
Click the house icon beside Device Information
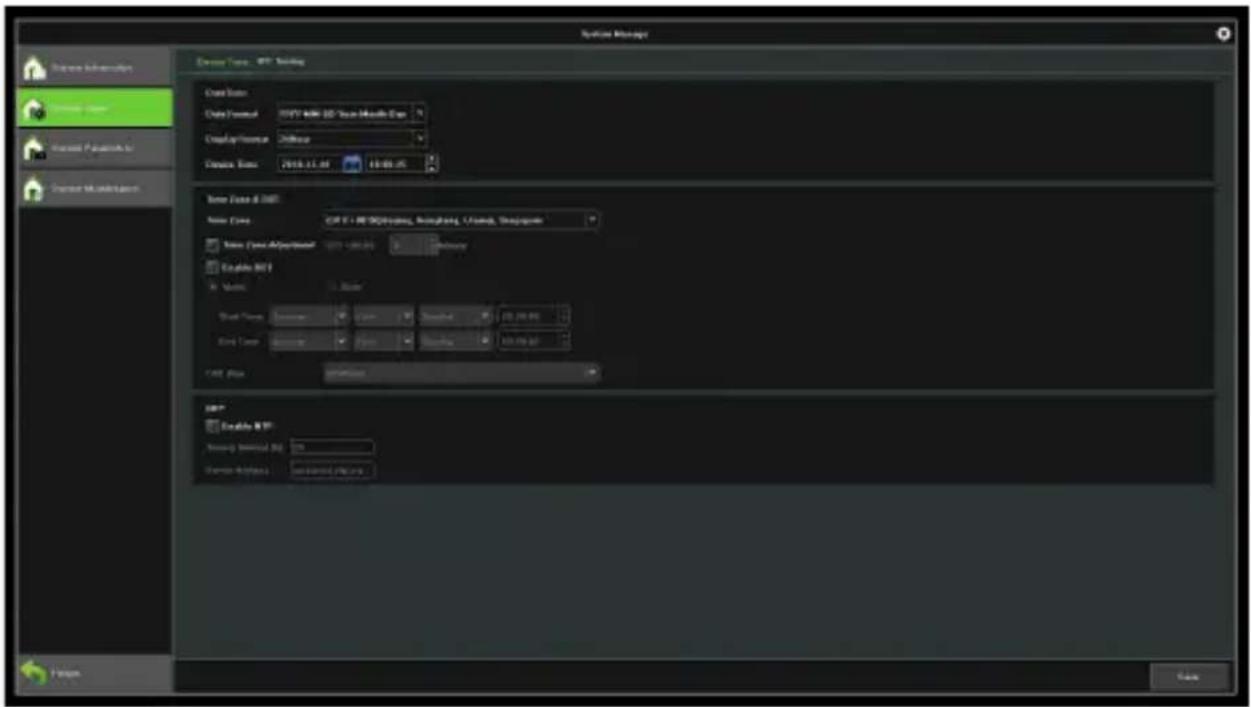point(35,68)
